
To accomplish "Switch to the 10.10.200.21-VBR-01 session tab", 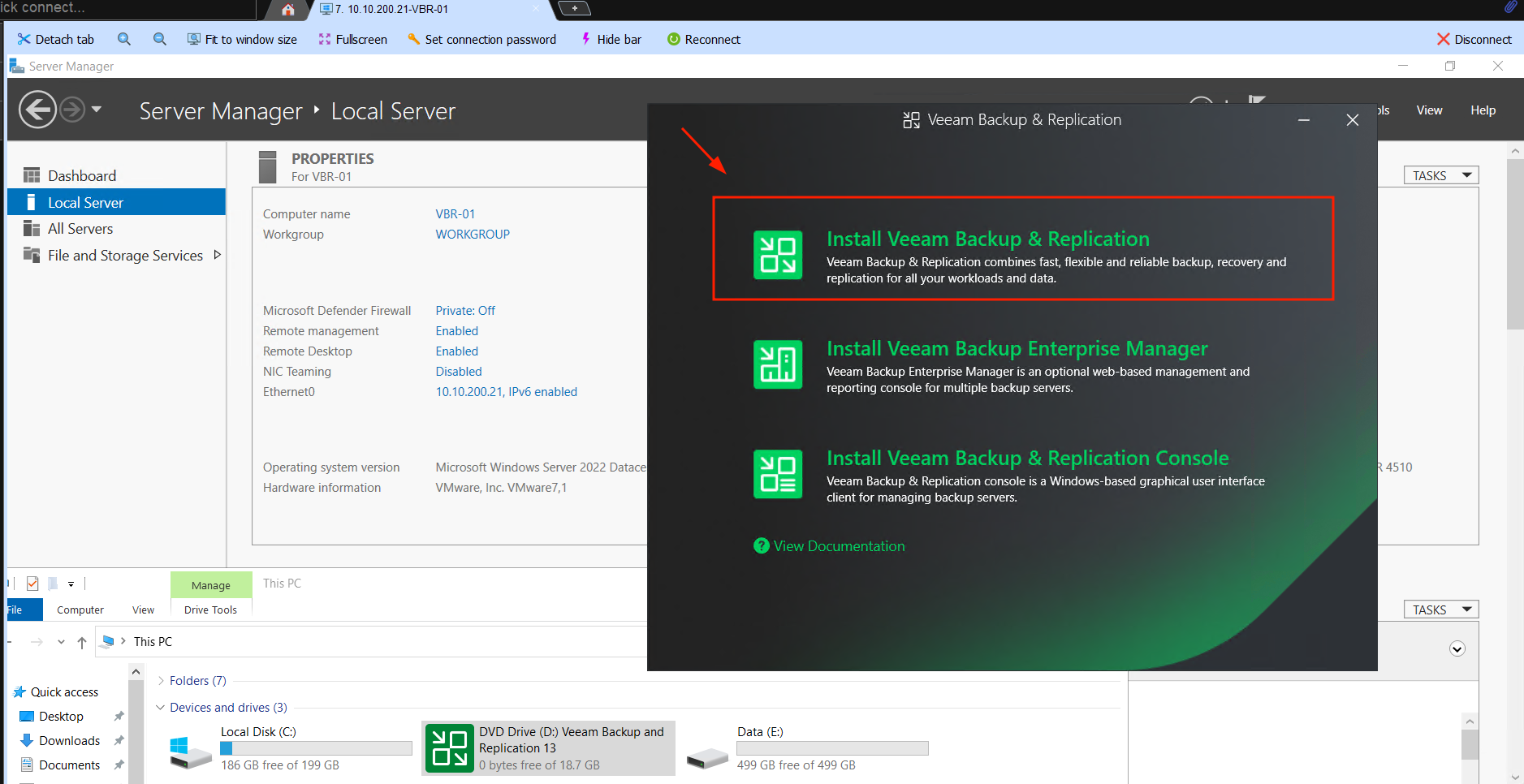I will coord(429,10).
